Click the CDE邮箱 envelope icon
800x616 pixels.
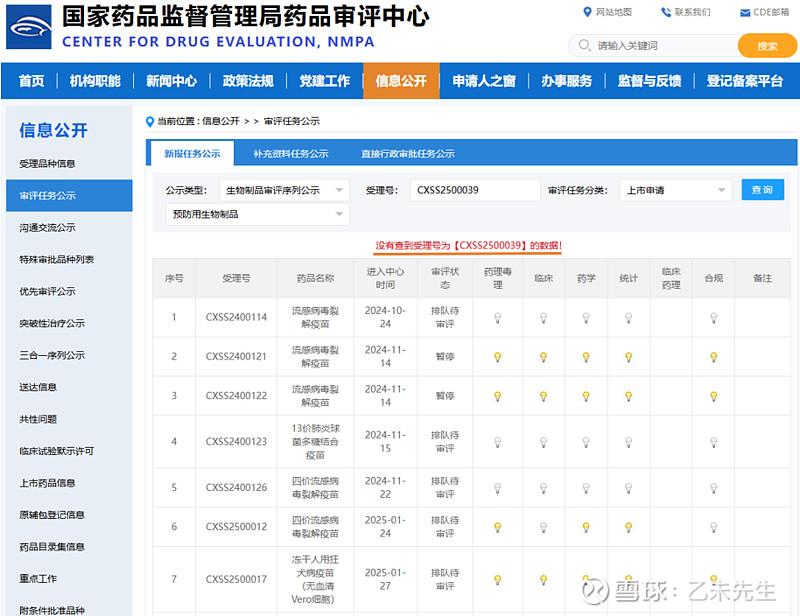pos(744,12)
